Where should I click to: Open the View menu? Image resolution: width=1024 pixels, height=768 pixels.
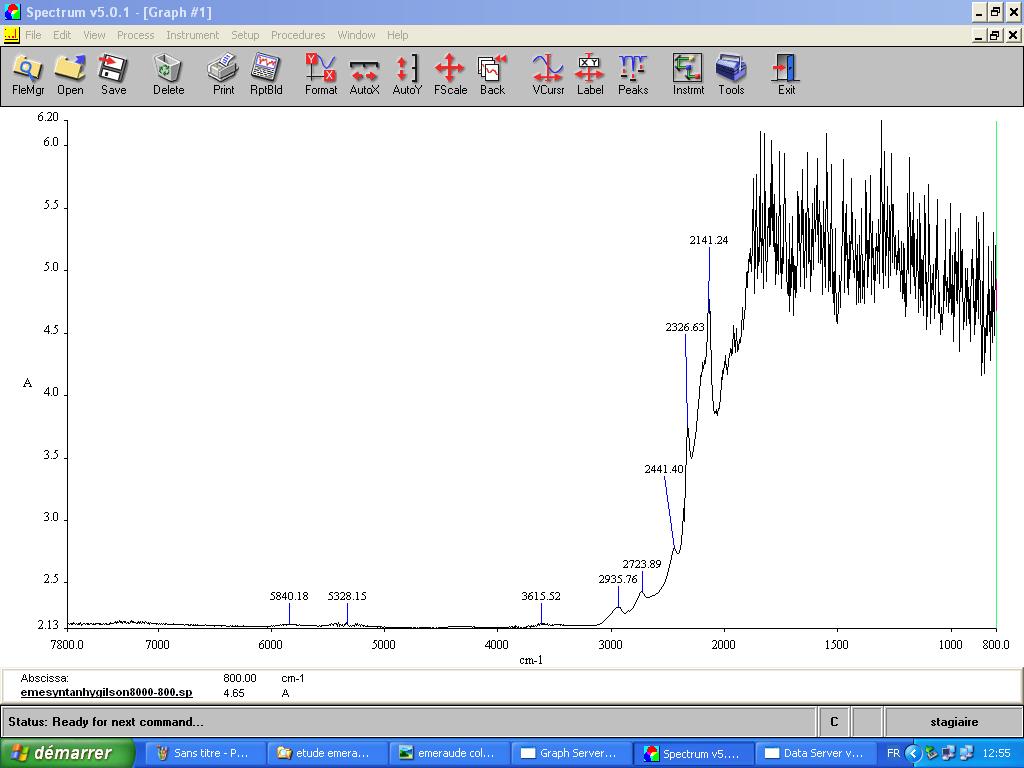(x=94, y=35)
